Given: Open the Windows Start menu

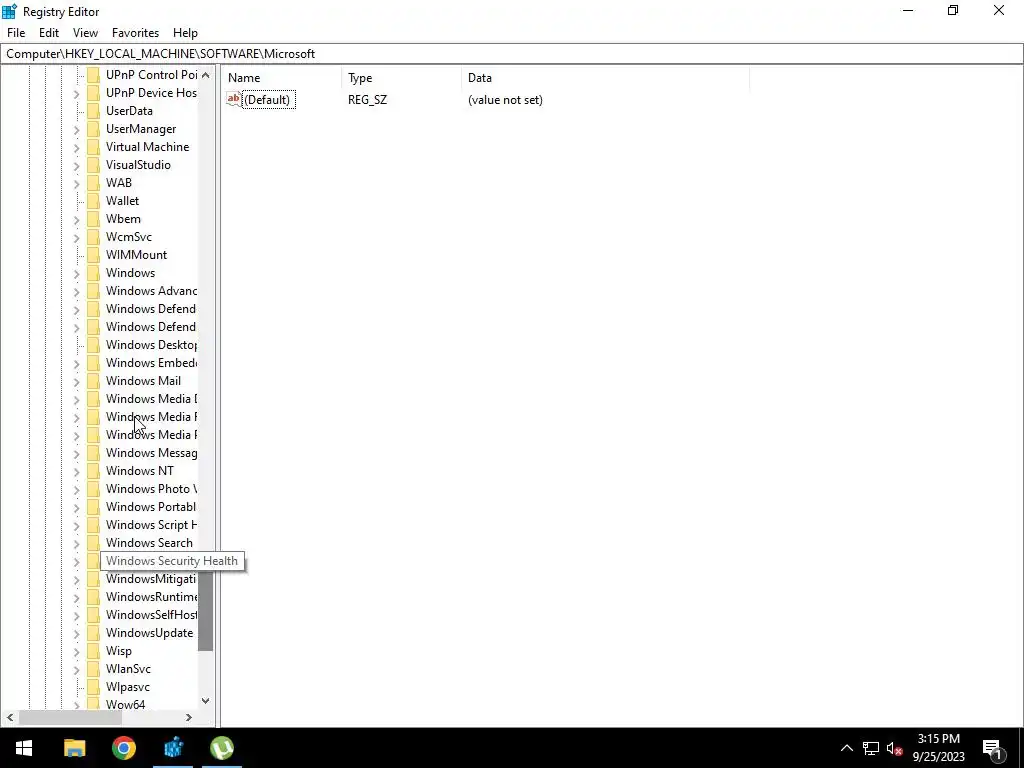Looking at the screenshot, I should coord(24,748).
